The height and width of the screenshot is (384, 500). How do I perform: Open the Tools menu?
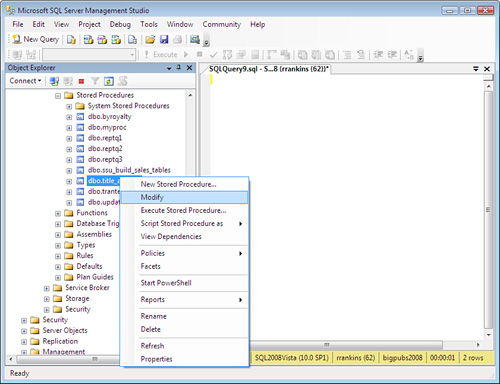[149, 24]
